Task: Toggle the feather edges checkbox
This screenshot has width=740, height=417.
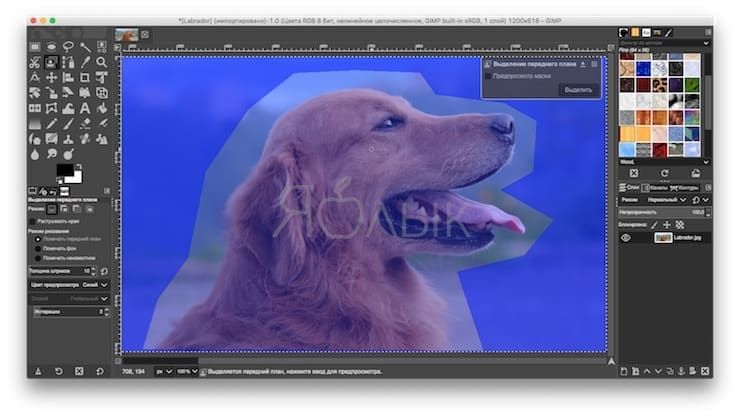Action: (x=32, y=221)
